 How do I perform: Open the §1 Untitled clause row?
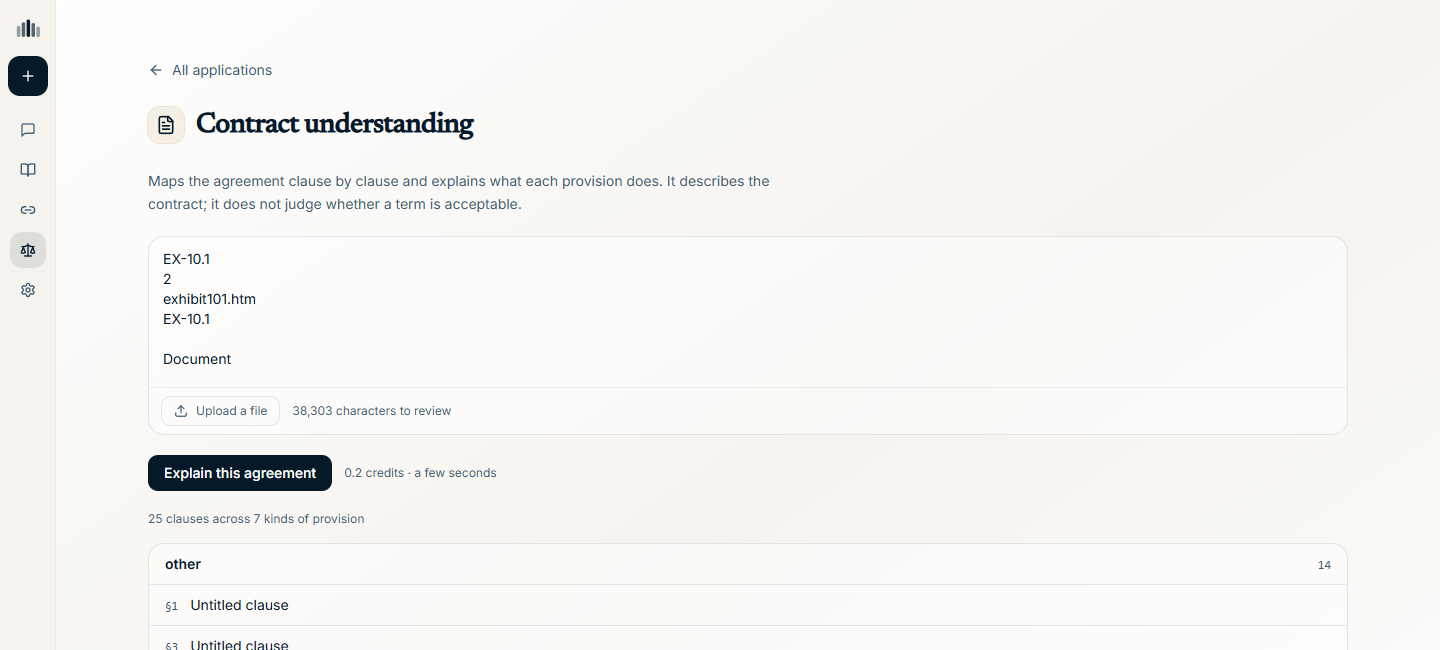coord(747,606)
